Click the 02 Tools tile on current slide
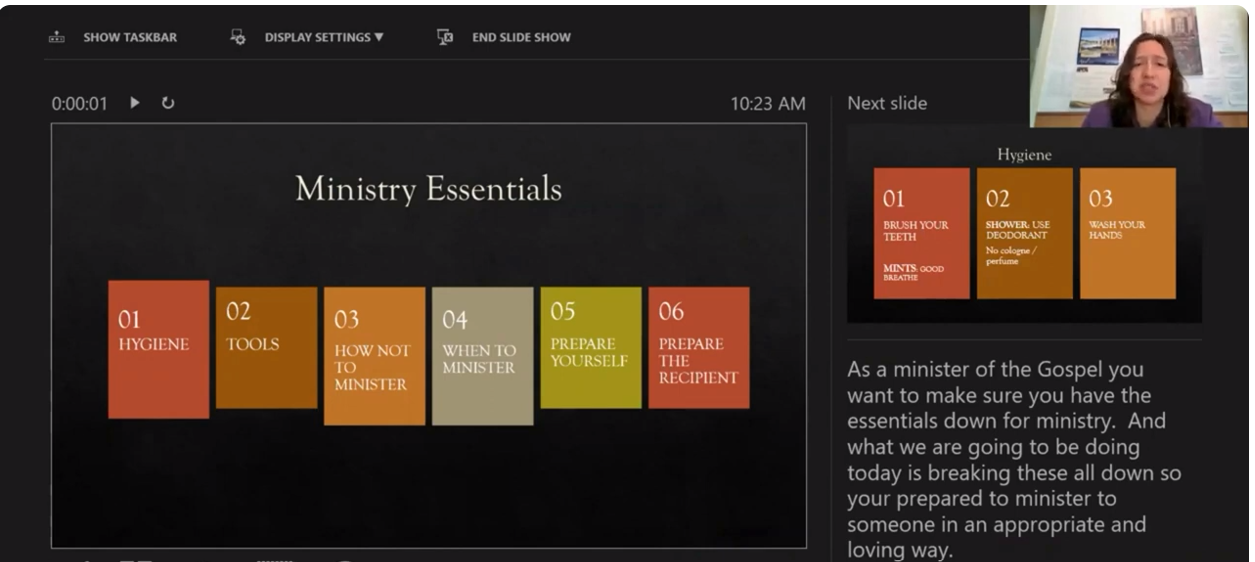1255x562 pixels. click(266, 347)
